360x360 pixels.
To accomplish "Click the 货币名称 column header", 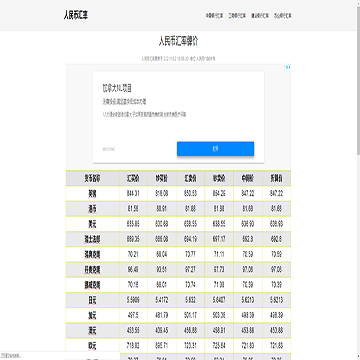I will click(x=92, y=178).
